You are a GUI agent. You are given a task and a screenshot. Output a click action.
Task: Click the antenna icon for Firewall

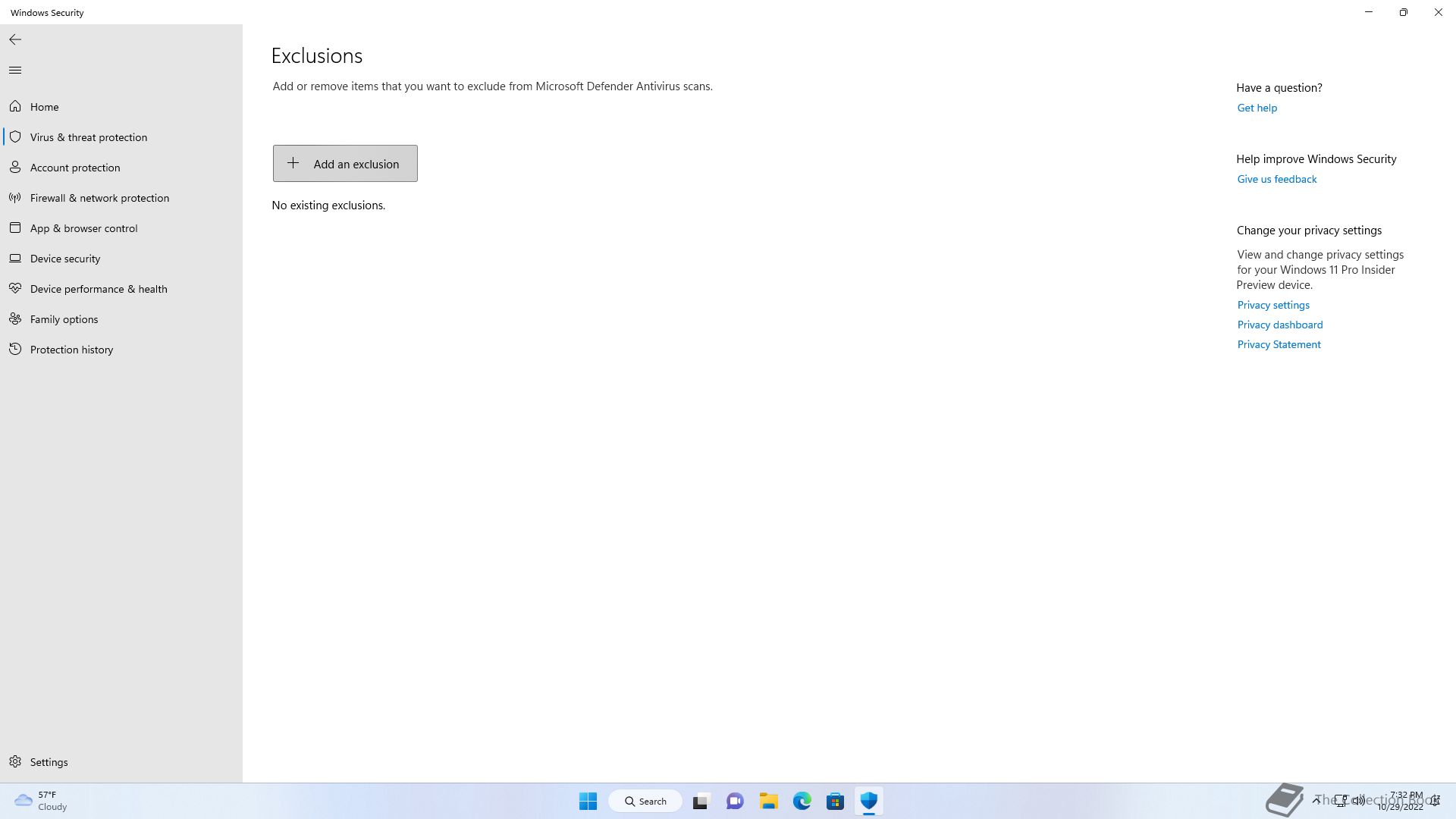[15, 197]
